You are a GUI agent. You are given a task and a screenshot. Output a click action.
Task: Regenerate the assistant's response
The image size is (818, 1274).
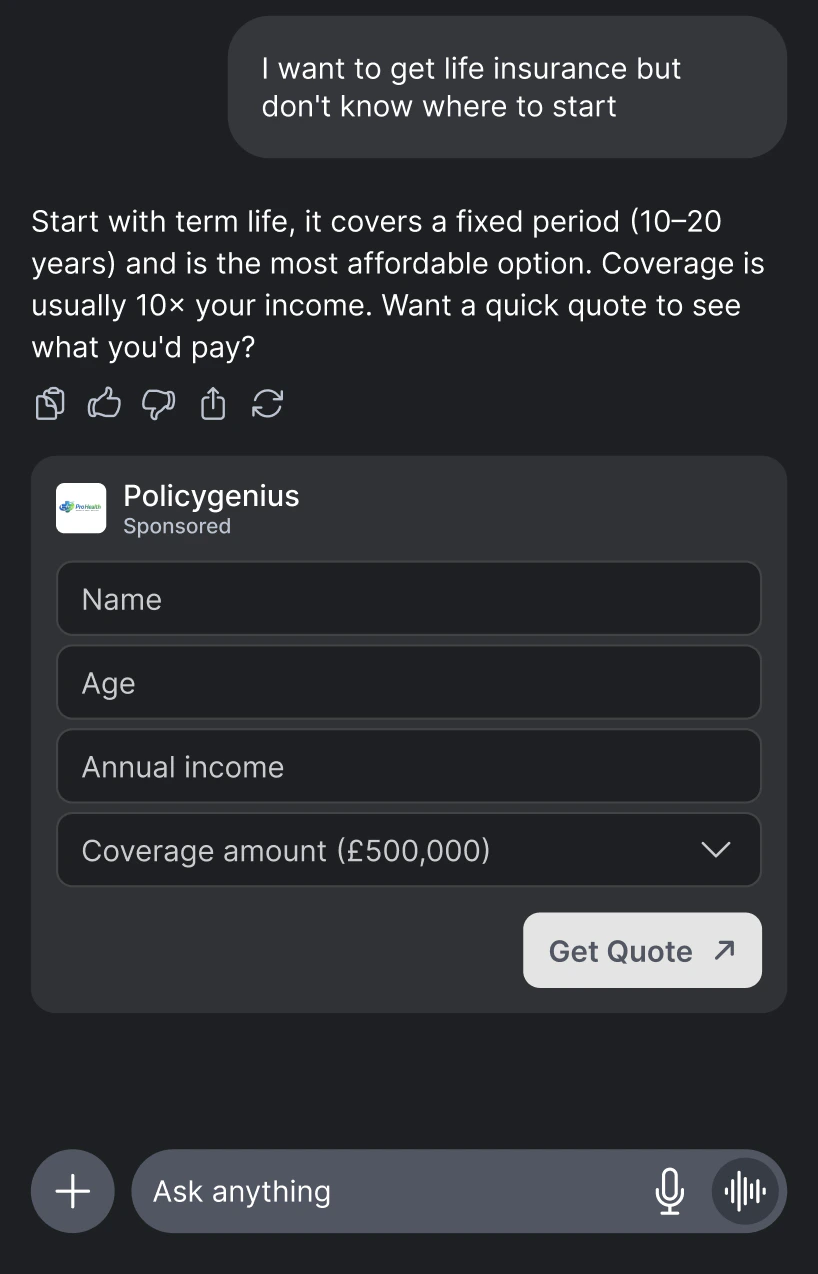(267, 403)
